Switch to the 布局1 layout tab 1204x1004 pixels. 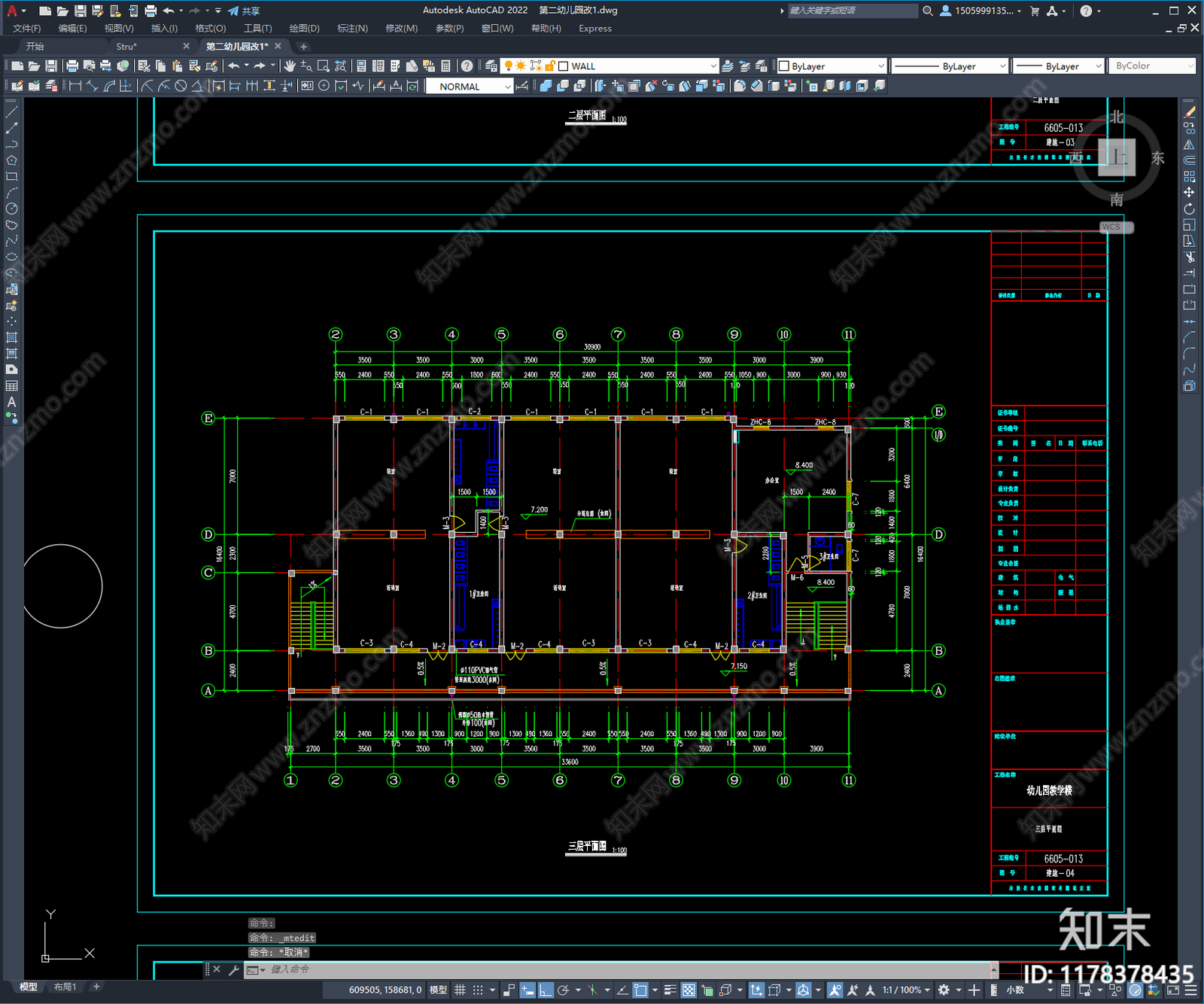(x=65, y=987)
